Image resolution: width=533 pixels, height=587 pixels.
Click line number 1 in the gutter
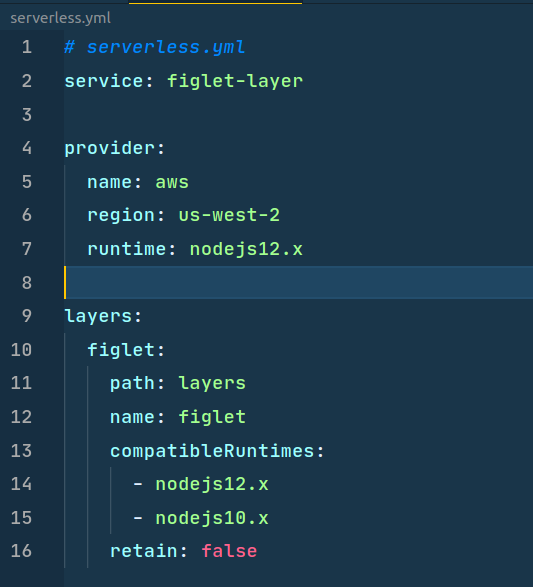[27, 47]
